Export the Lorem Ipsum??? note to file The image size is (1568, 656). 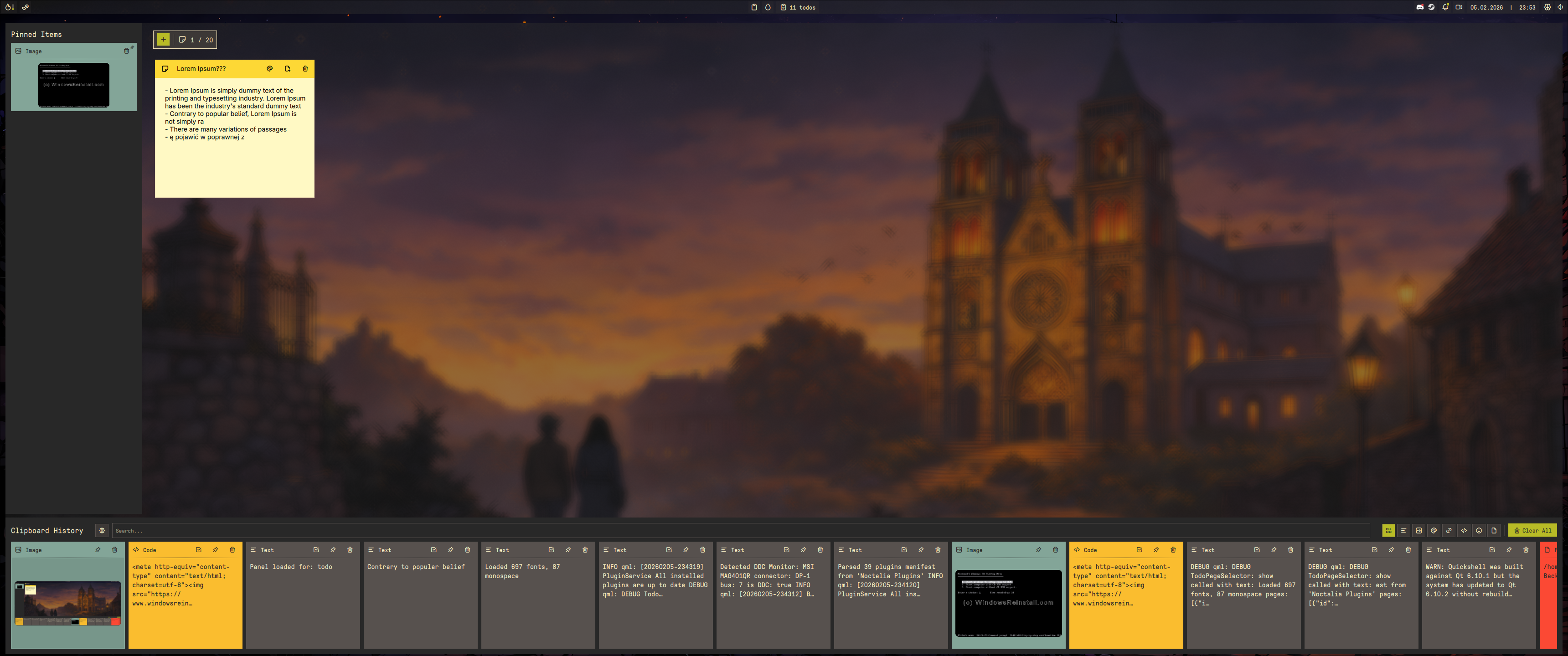pos(287,69)
